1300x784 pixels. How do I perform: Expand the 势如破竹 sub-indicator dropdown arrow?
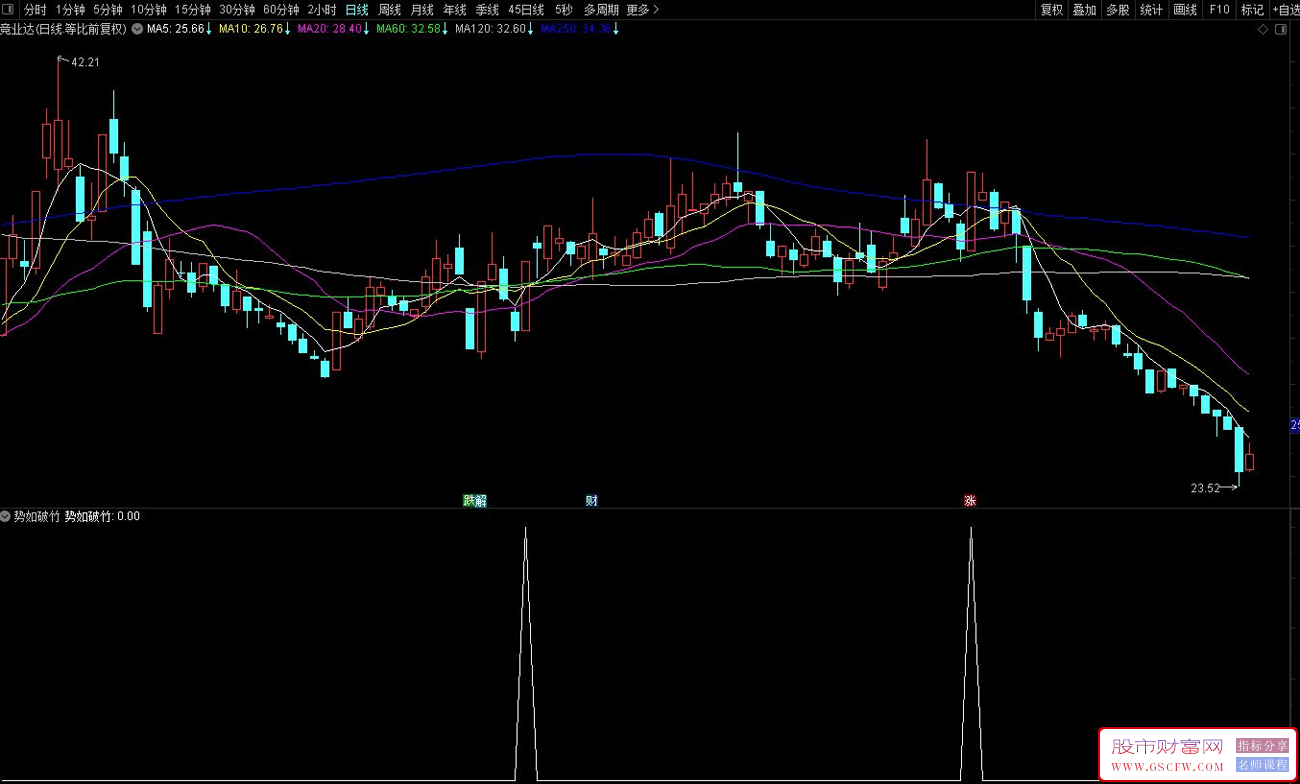(6, 517)
